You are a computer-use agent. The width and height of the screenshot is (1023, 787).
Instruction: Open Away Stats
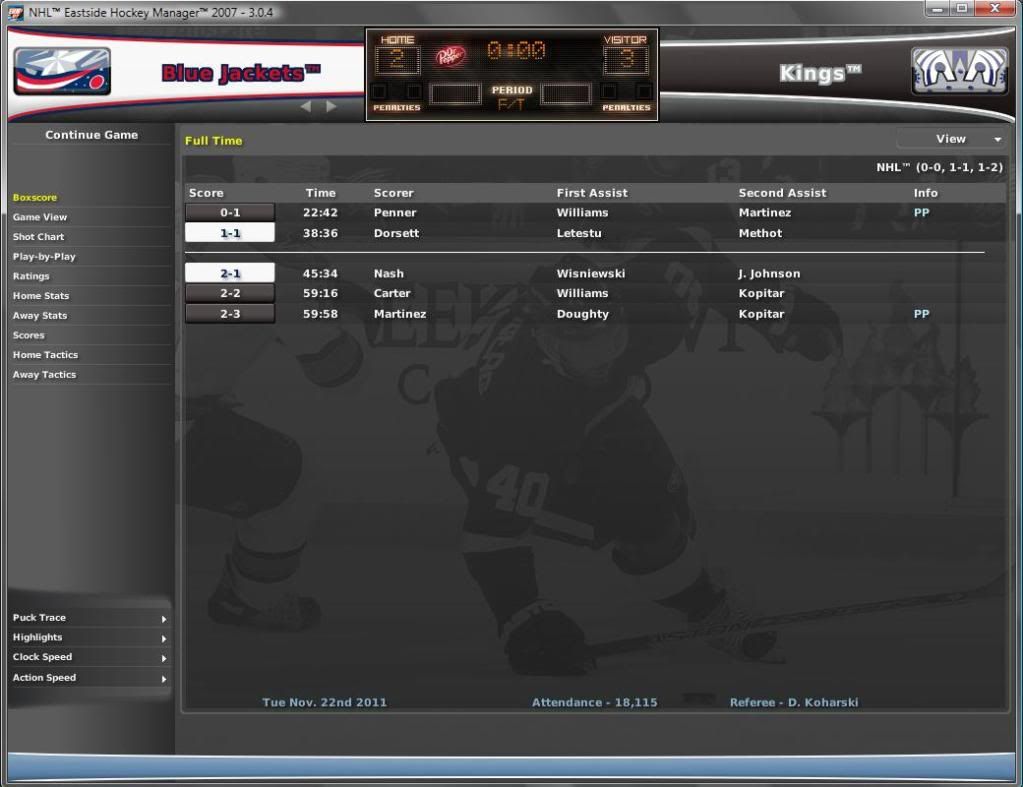40,315
